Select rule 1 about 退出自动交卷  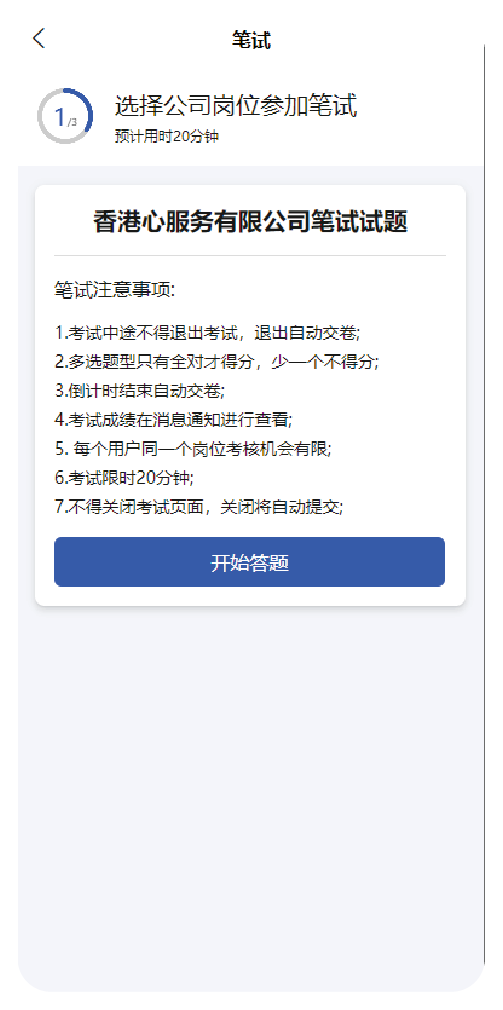click(x=207, y=334)
